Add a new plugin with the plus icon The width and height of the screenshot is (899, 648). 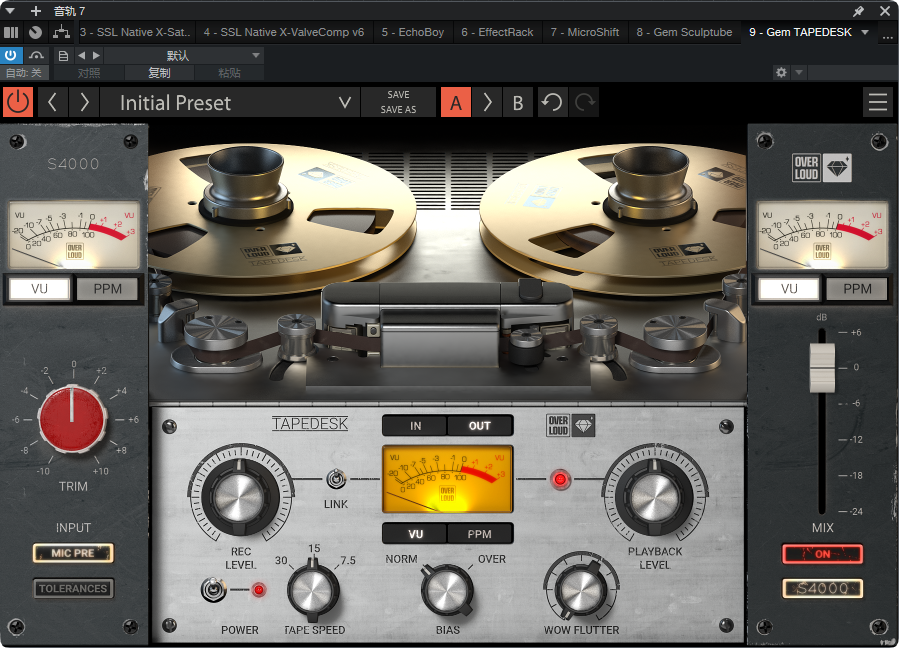click(36, 11)
